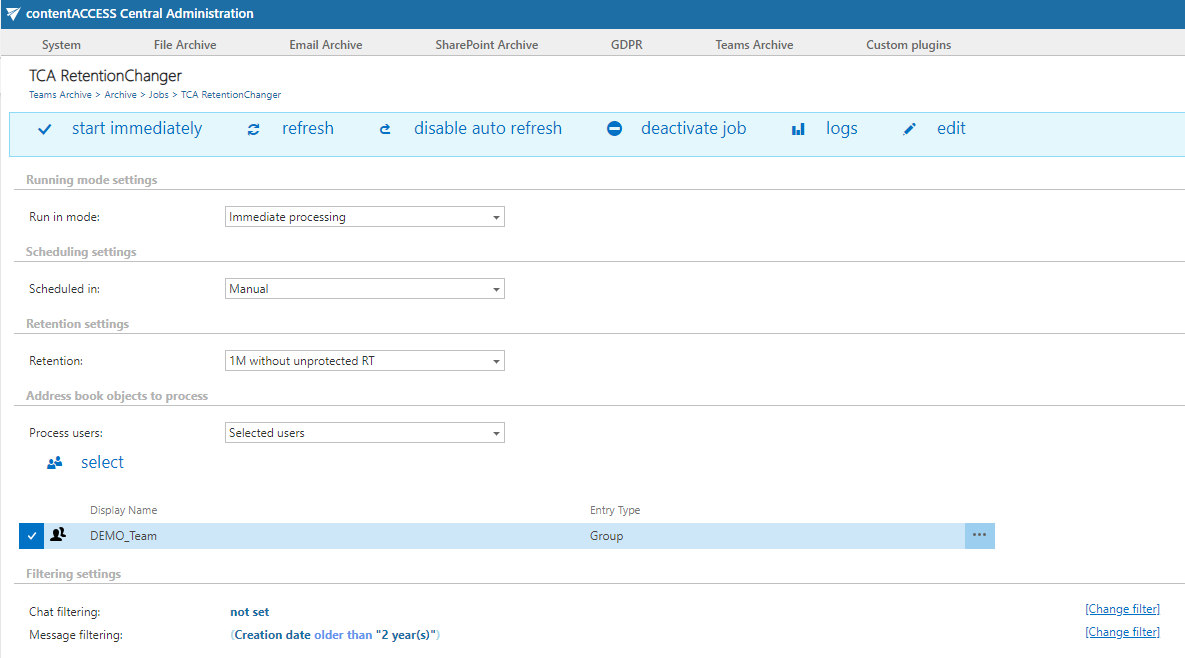The image size is (1185, 658).
Task: Click the contentACCESS logo in the header
Action: click(12, 13)
